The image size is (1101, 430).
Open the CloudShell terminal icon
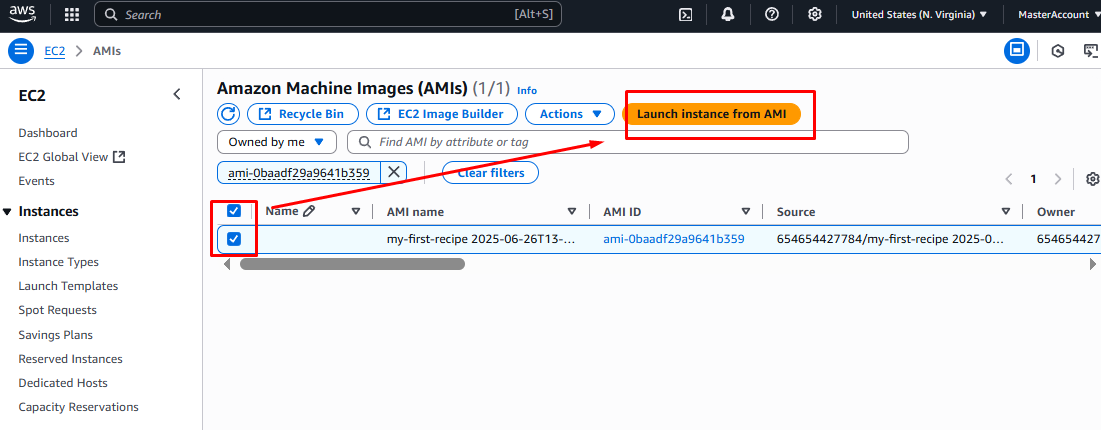[686, 14]
